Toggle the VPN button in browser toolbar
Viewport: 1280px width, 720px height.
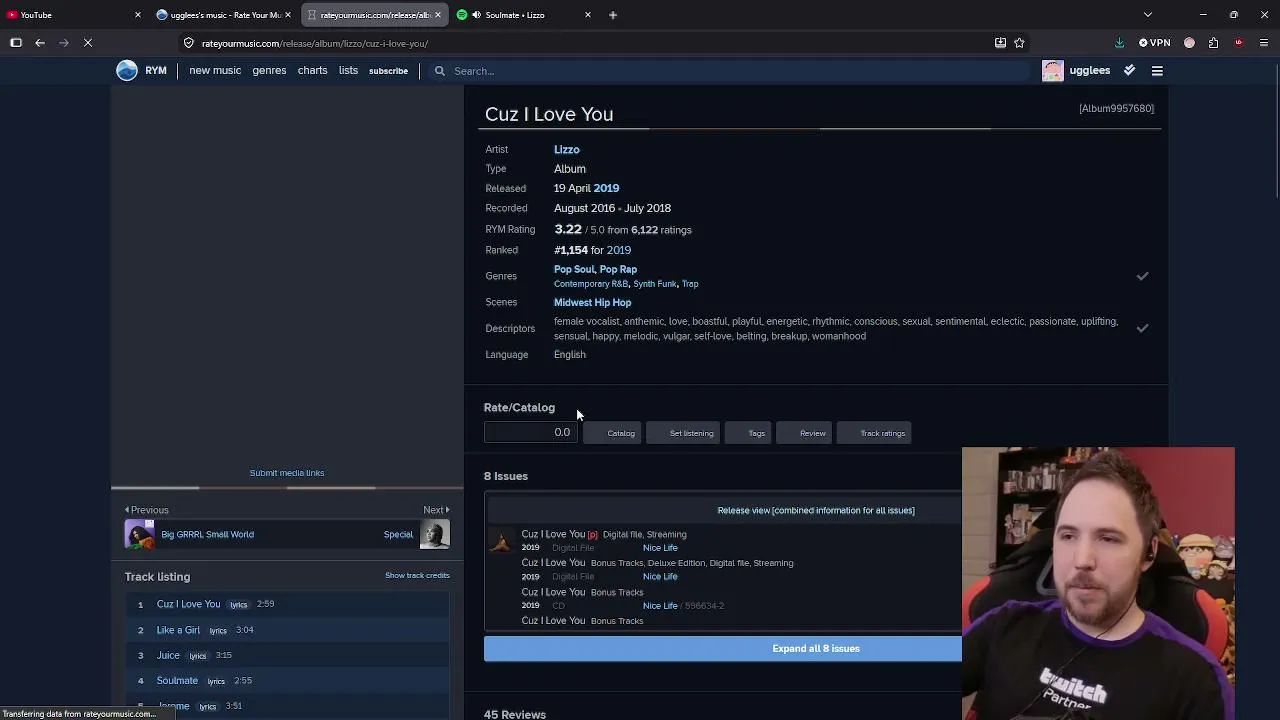[x=1155, y=43]
